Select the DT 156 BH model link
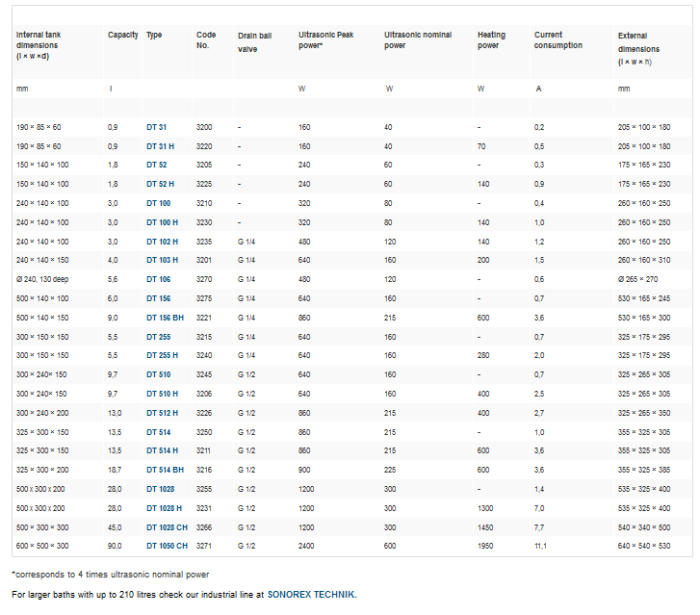This screenshot has height=615, width=700. click(164, 317)
